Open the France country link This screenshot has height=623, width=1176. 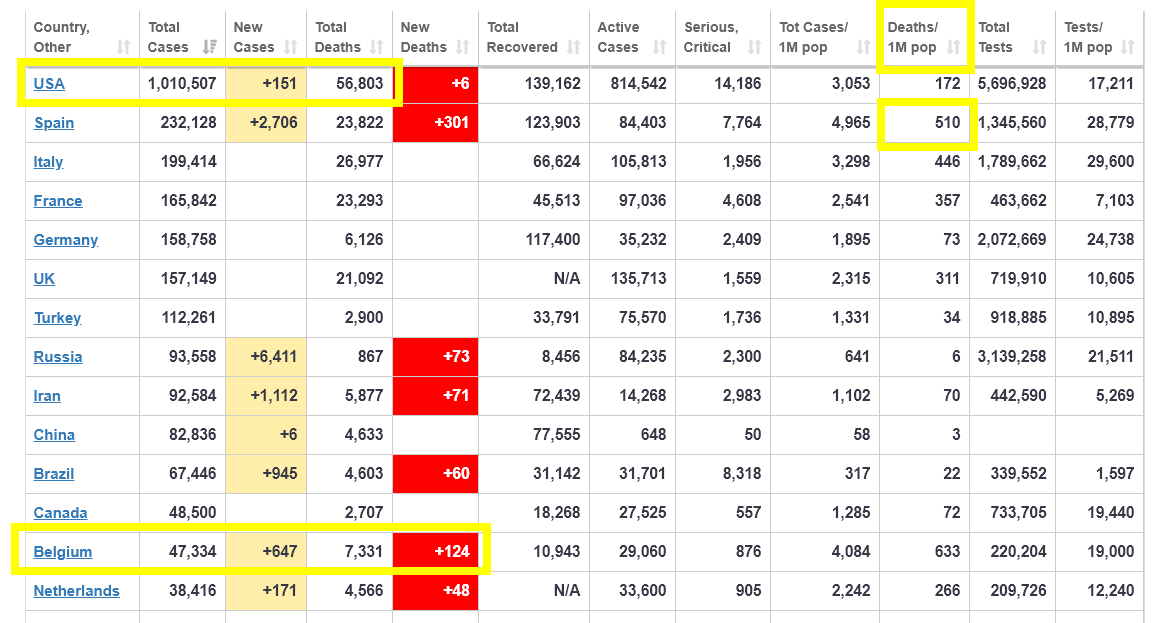58,201
